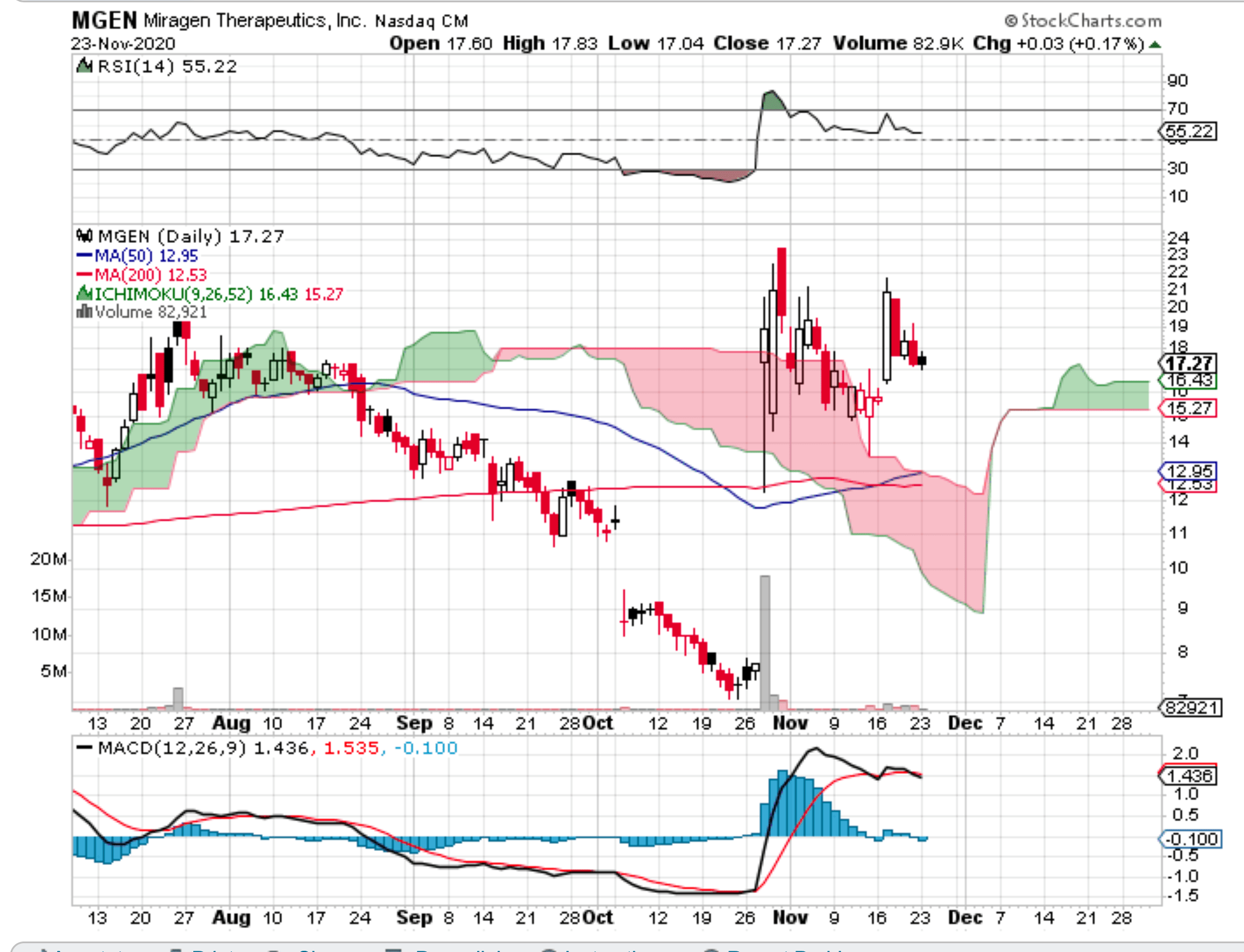Click the Nov label on upper date axis
Image resolution: width=1244 pixels, height=952 pixels.
click(x=790, y=723)
